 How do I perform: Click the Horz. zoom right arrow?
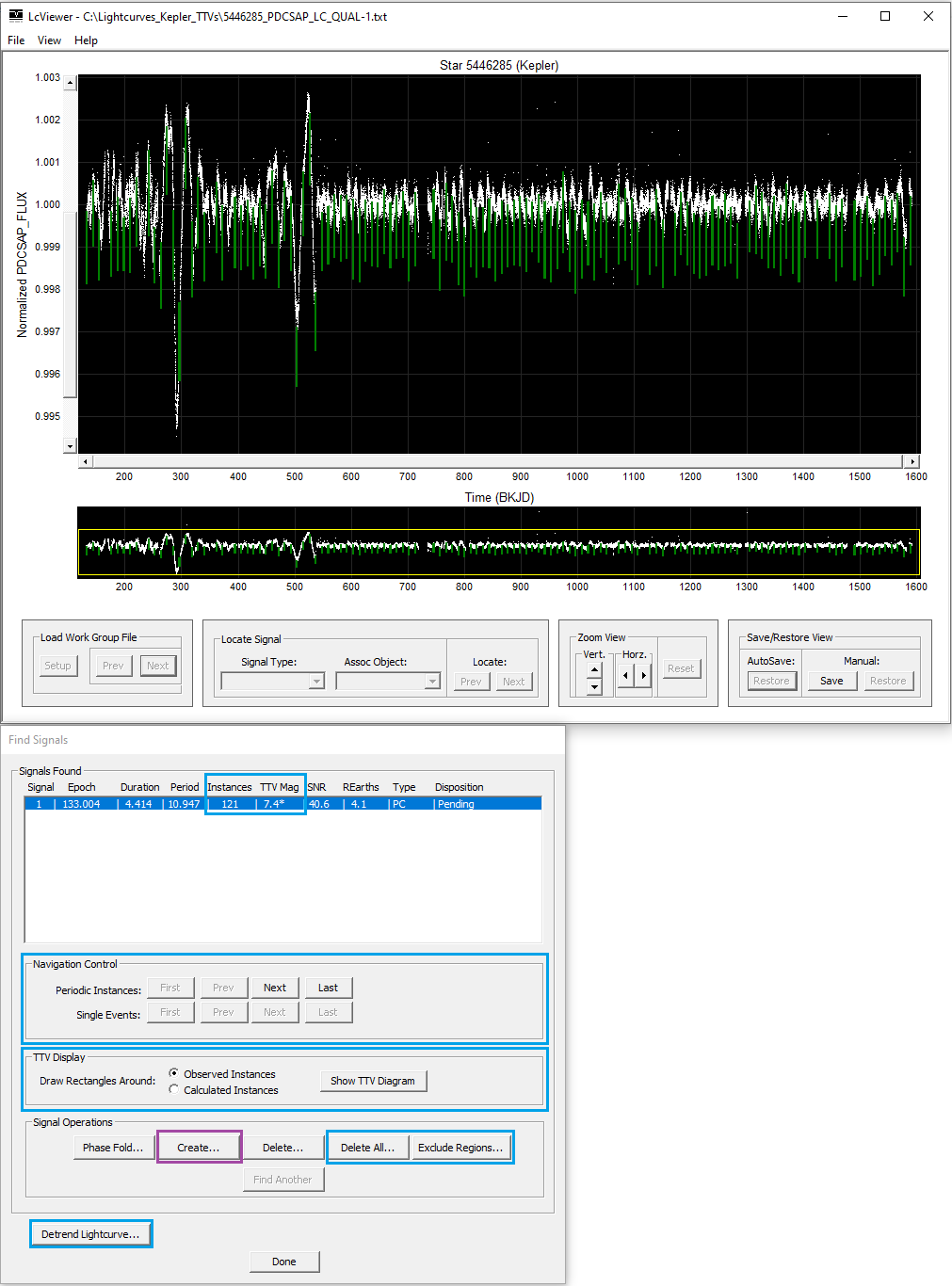[x=643, y=675]
